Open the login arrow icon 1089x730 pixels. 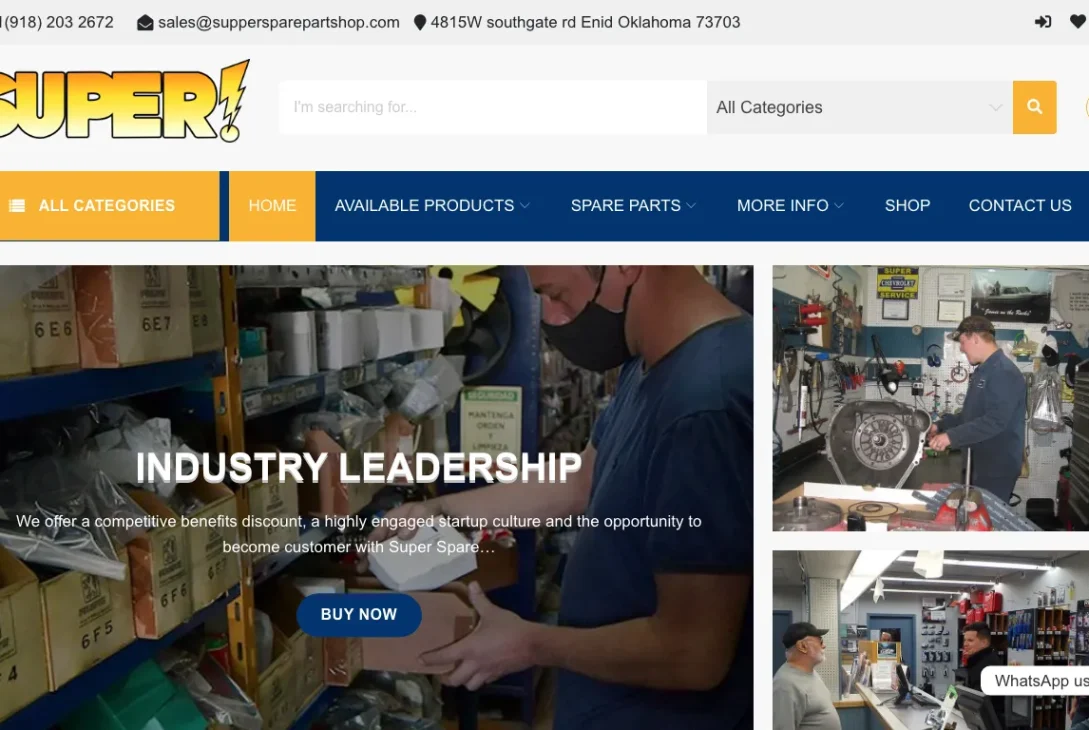[x=1042, y=22]
